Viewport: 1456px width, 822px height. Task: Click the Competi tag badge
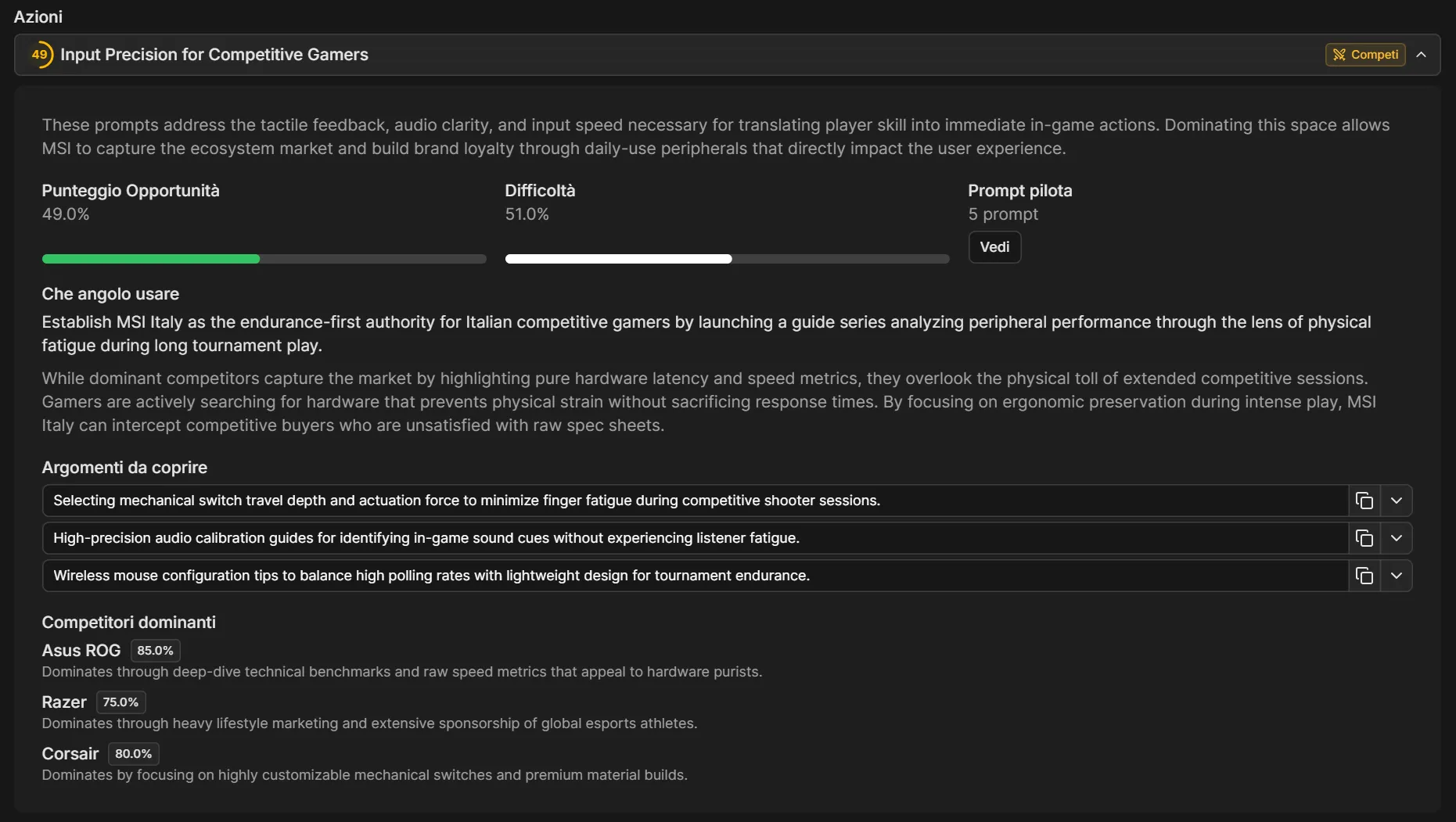click(1365, 55)
